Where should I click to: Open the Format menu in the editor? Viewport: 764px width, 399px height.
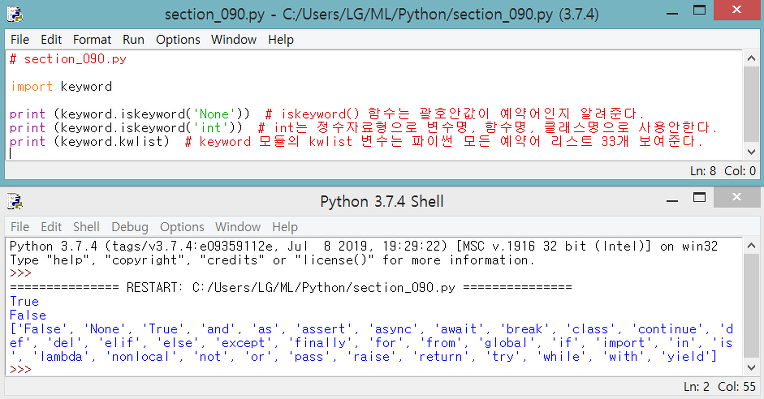[92, 39]
